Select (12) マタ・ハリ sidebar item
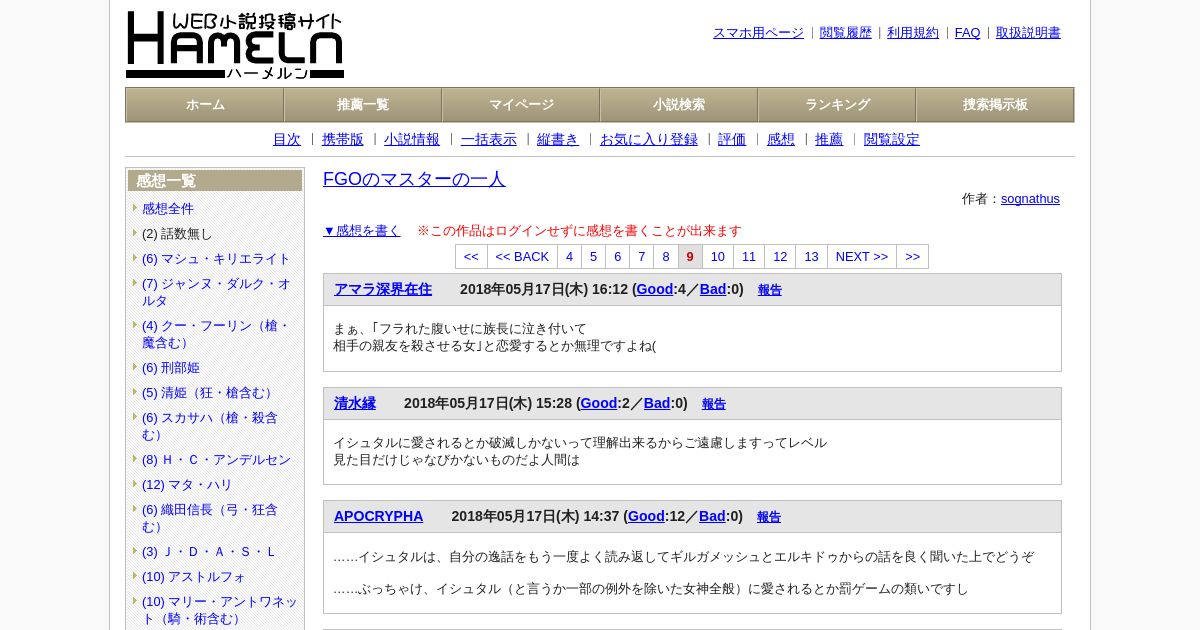Image resolution: width=1200 pixels, height=630 pixels. (x=187, y=484)
